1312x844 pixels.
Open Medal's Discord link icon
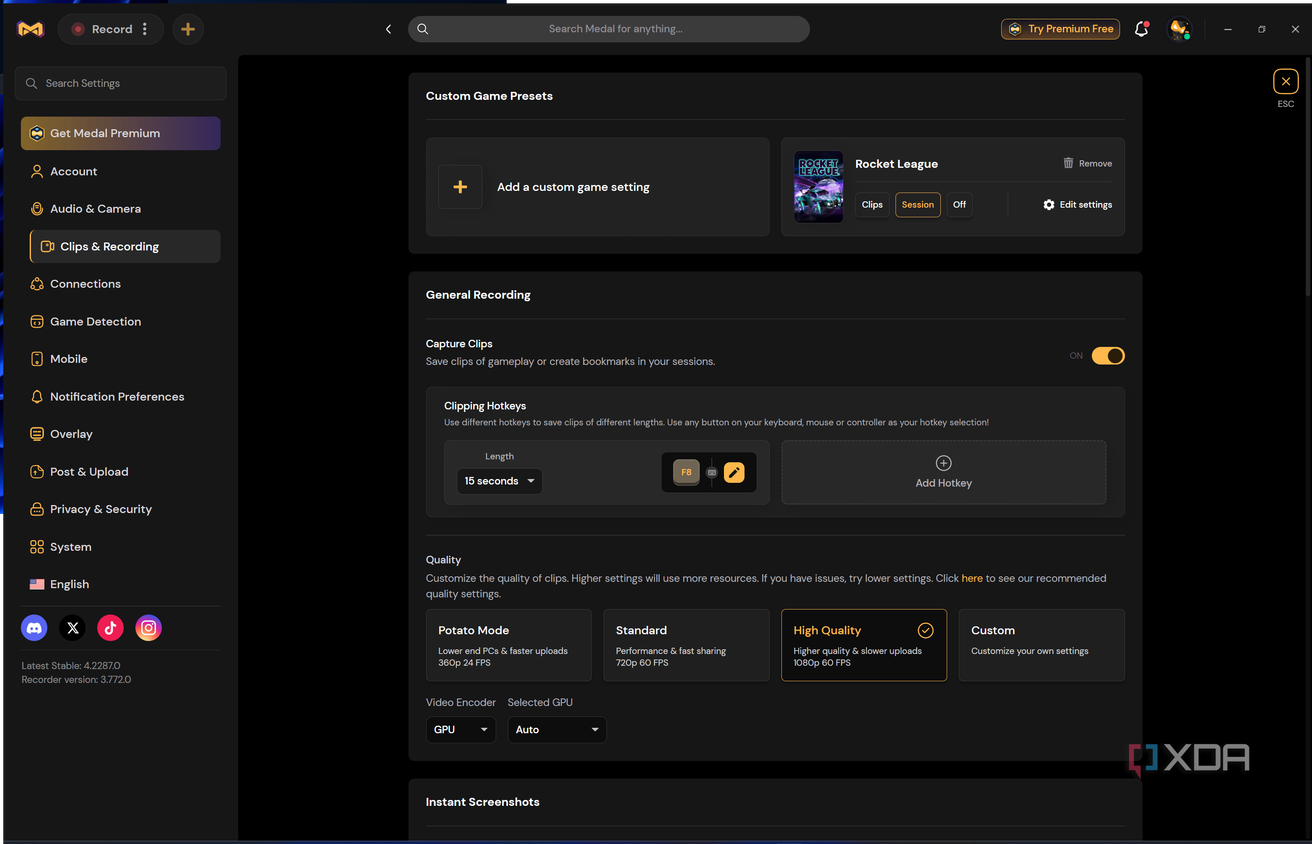pos(34,628)
